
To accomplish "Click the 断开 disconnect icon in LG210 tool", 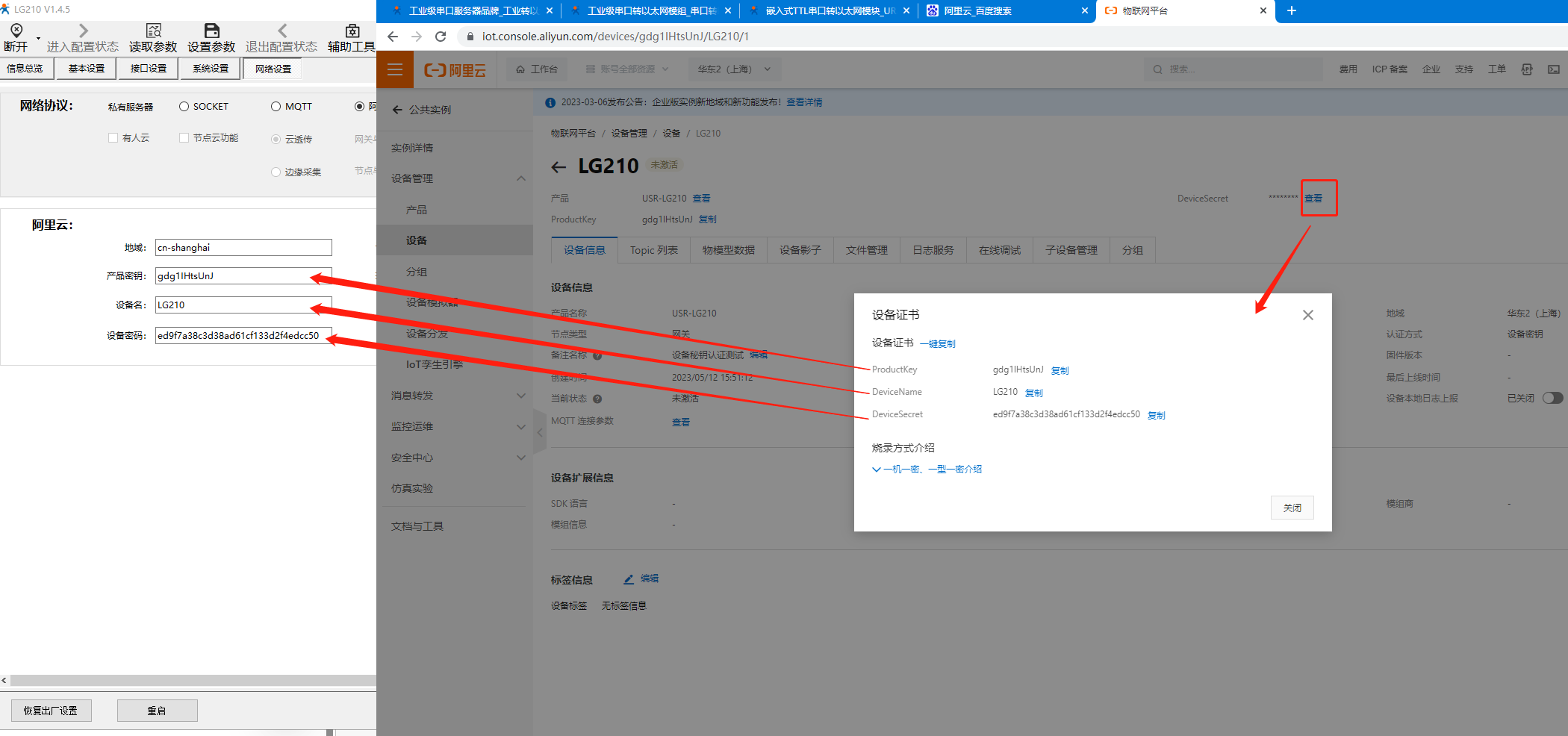I will point(16,30).
